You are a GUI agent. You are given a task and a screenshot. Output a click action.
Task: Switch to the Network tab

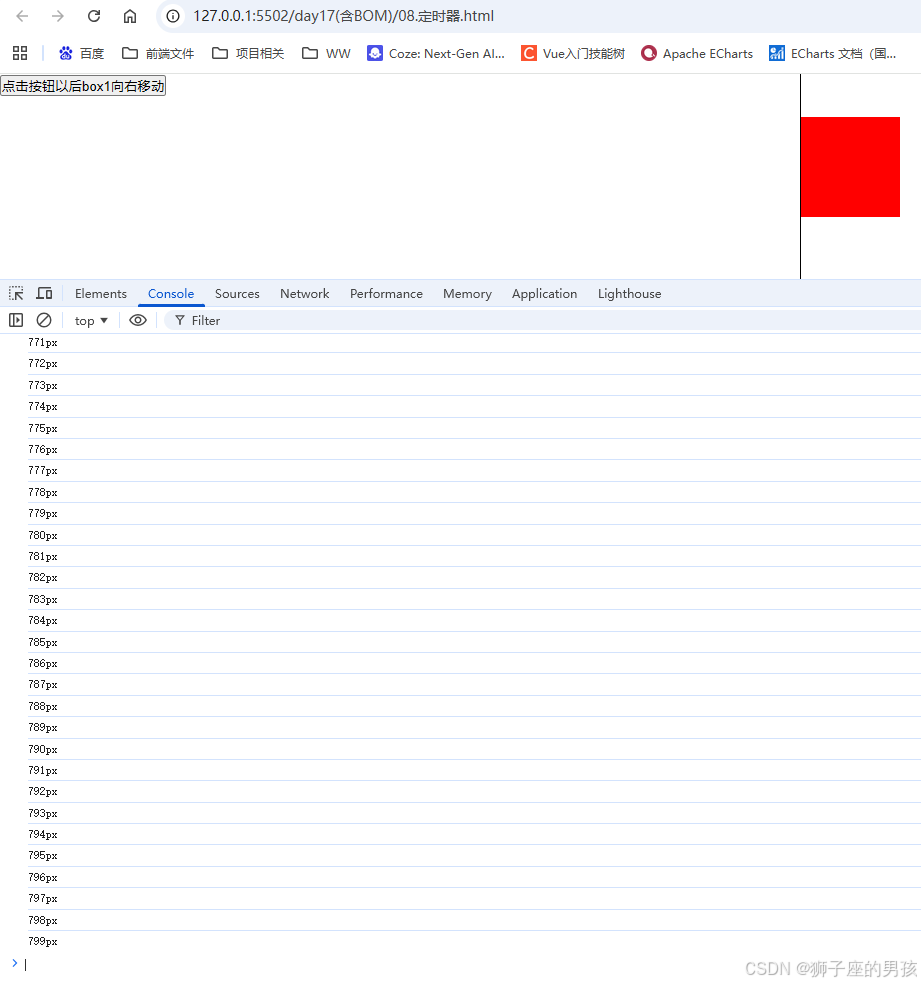click(x=304, y=294)
